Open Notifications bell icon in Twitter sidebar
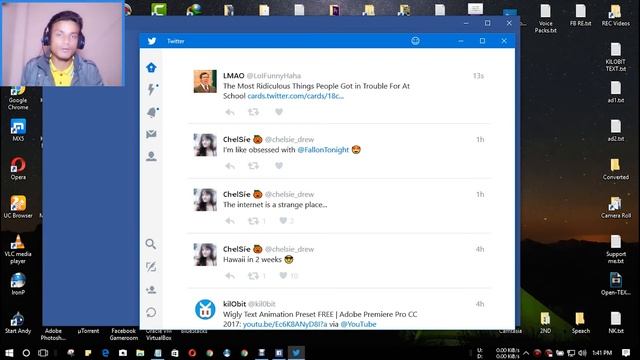640x360 pixels. pos(151,112)
